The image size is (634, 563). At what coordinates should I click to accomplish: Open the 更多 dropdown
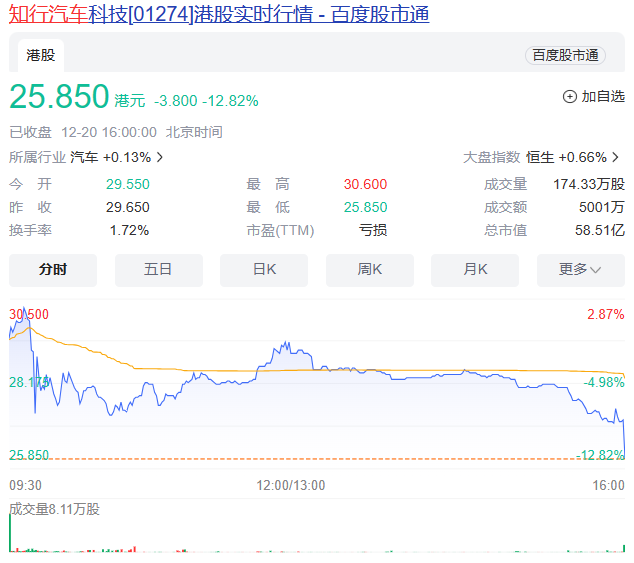[581, 270]
